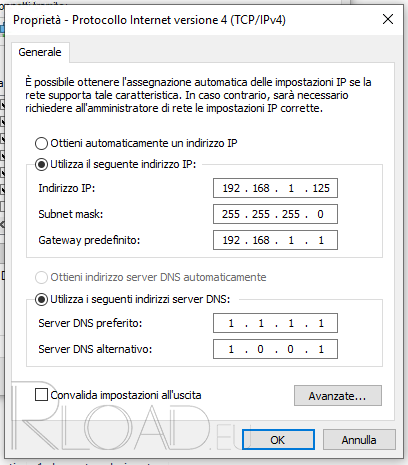The image size is (408, 465).
Task: Select Ottieni indirizzo server DNS automaticamente
Action: [41, 277]
